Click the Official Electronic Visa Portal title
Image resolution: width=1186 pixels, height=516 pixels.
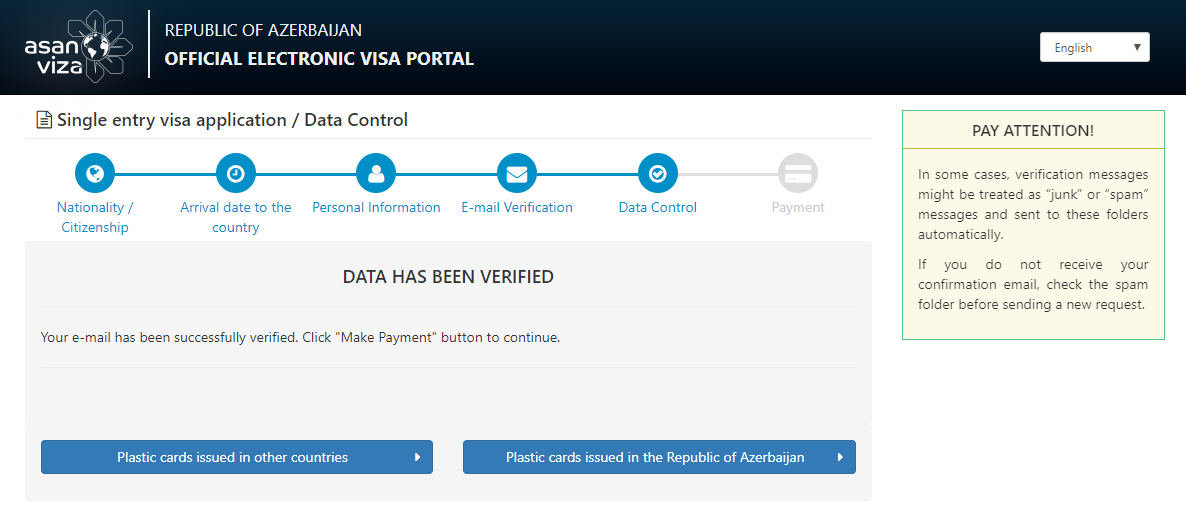pyautogui.click(x=319, y=59)
